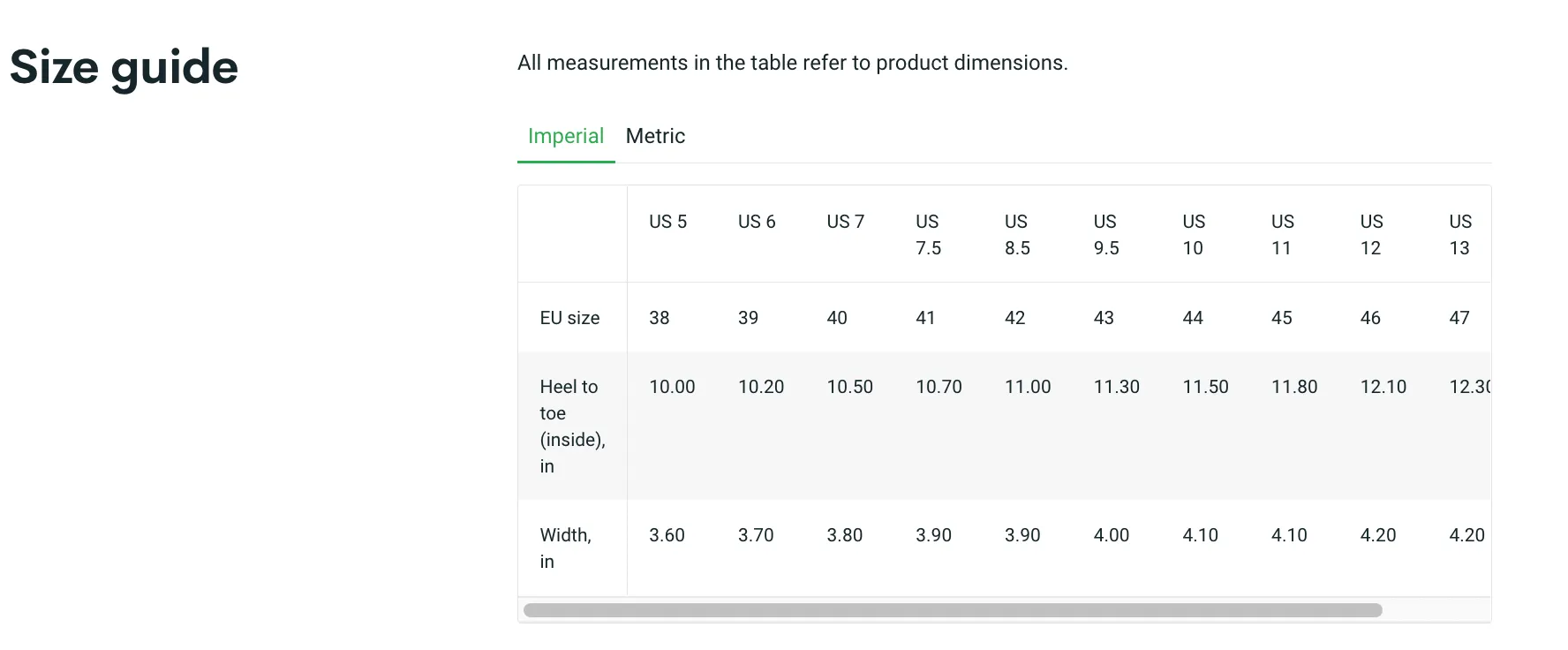Click the EU size 42 cell

pyautogui.click(x=1014, y=318)
